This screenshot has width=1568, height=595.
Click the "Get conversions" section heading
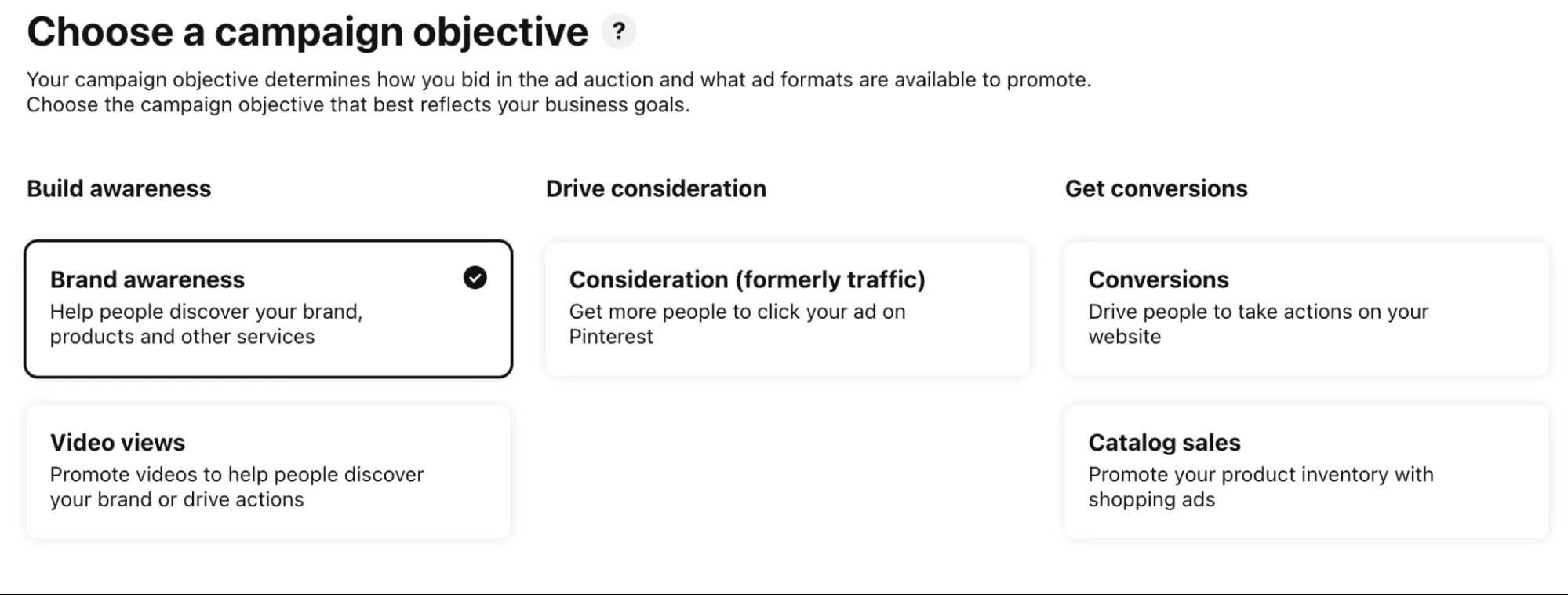tap(1155, 188)
